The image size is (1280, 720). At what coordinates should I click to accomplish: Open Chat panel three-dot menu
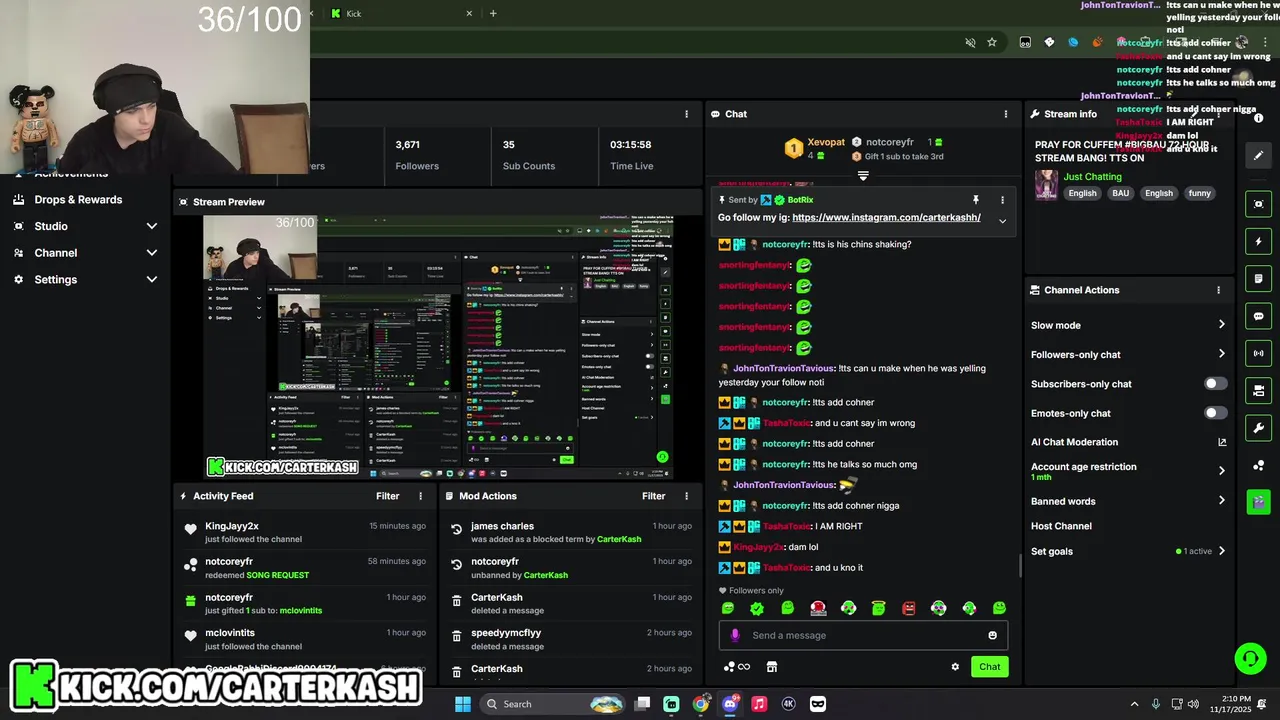click(1005, 114)
